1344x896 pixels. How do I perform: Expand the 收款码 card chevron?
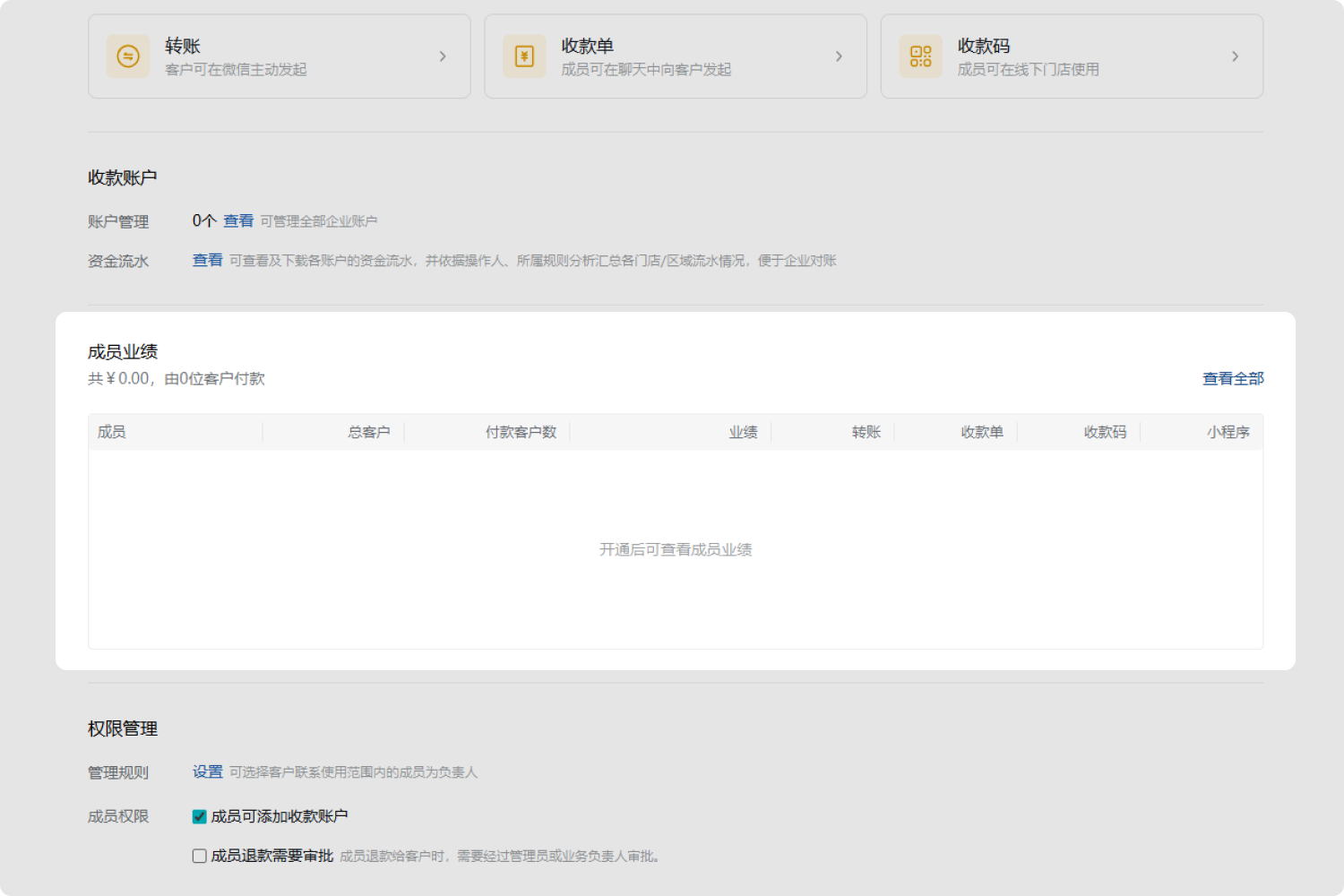click(1235, 56)
